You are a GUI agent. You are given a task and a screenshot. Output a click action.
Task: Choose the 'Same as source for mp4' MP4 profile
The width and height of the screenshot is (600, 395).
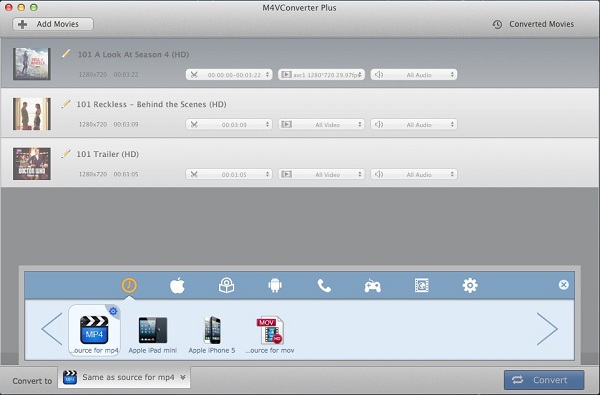point(94,331)
